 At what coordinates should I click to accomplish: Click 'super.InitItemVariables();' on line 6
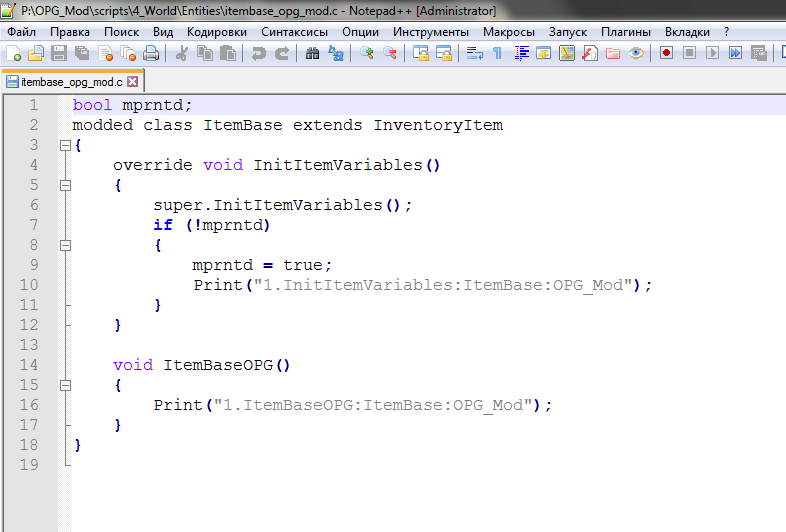click(x=283, y=205)
